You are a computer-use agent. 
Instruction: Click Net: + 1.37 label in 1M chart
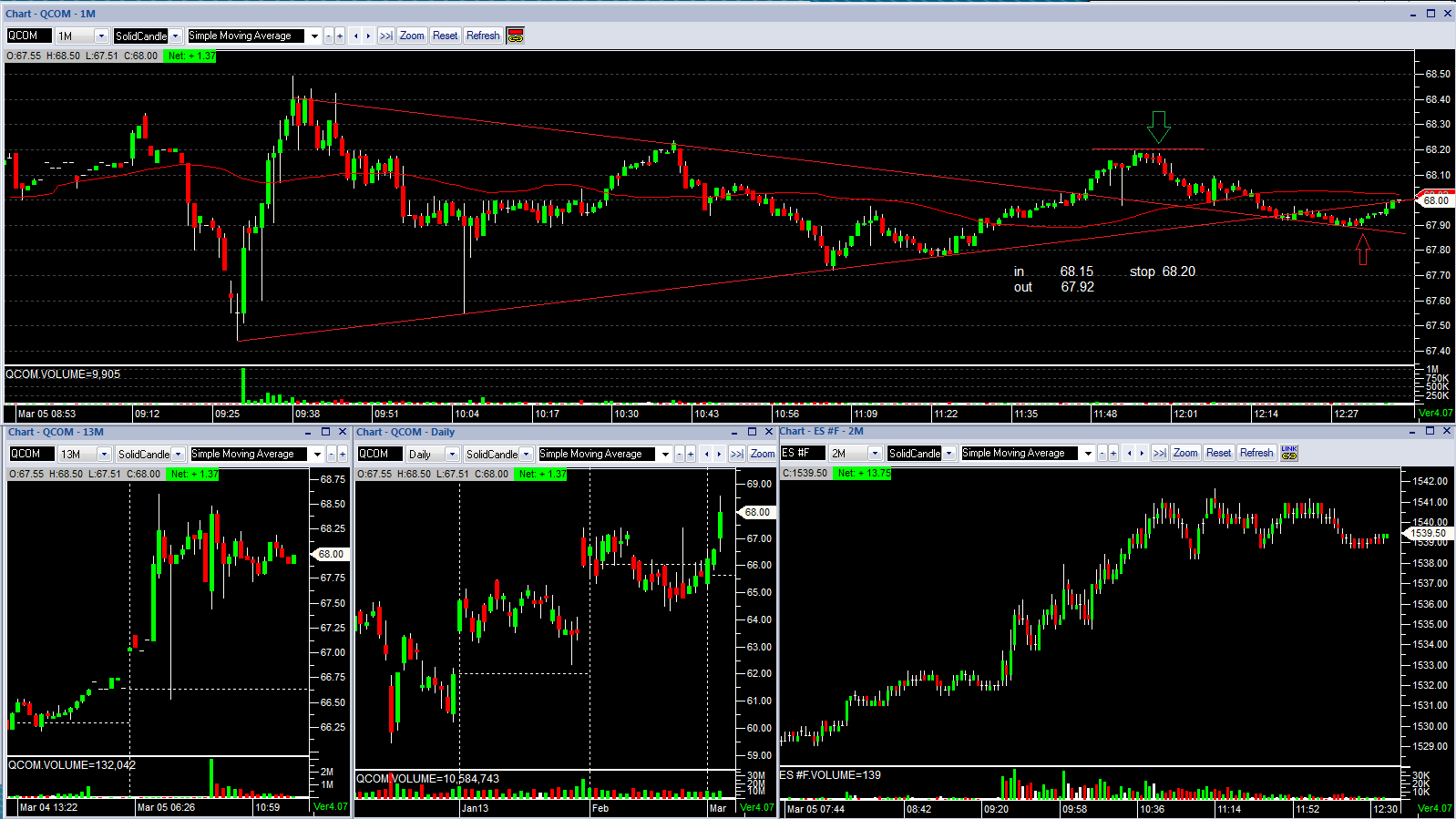191,56
